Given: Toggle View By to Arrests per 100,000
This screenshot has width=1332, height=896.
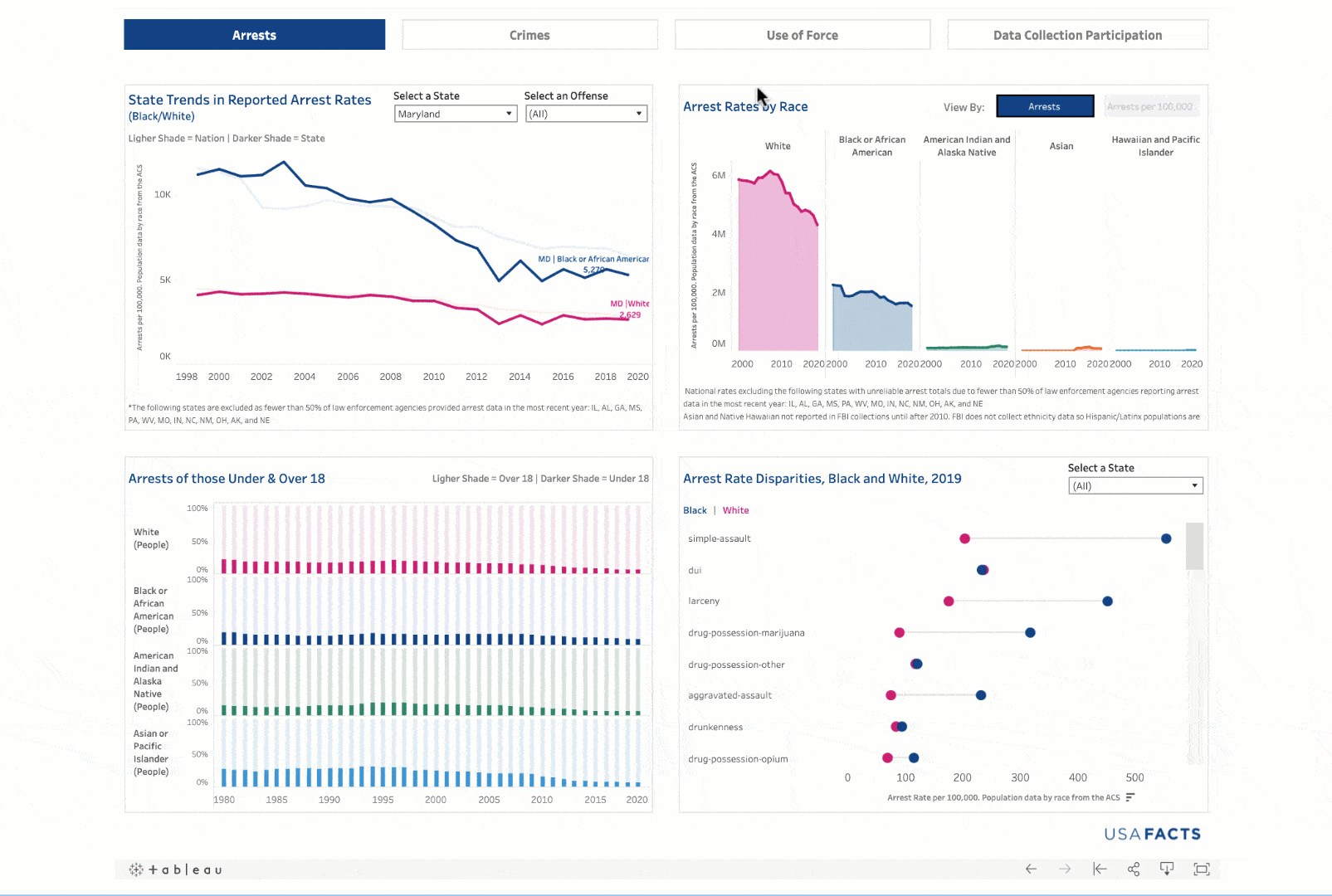Looking at the screenshot, I should 1149,106.
